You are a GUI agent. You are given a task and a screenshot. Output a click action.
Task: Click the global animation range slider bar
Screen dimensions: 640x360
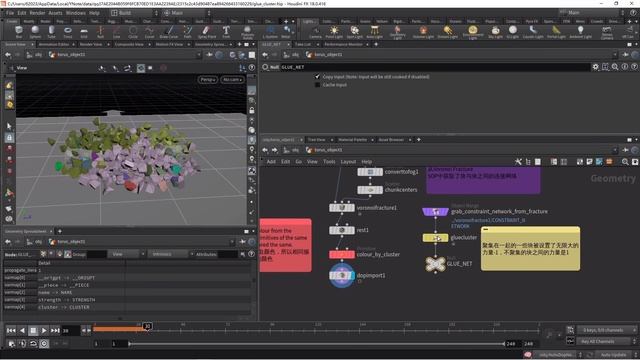click(x=317, y=344)
